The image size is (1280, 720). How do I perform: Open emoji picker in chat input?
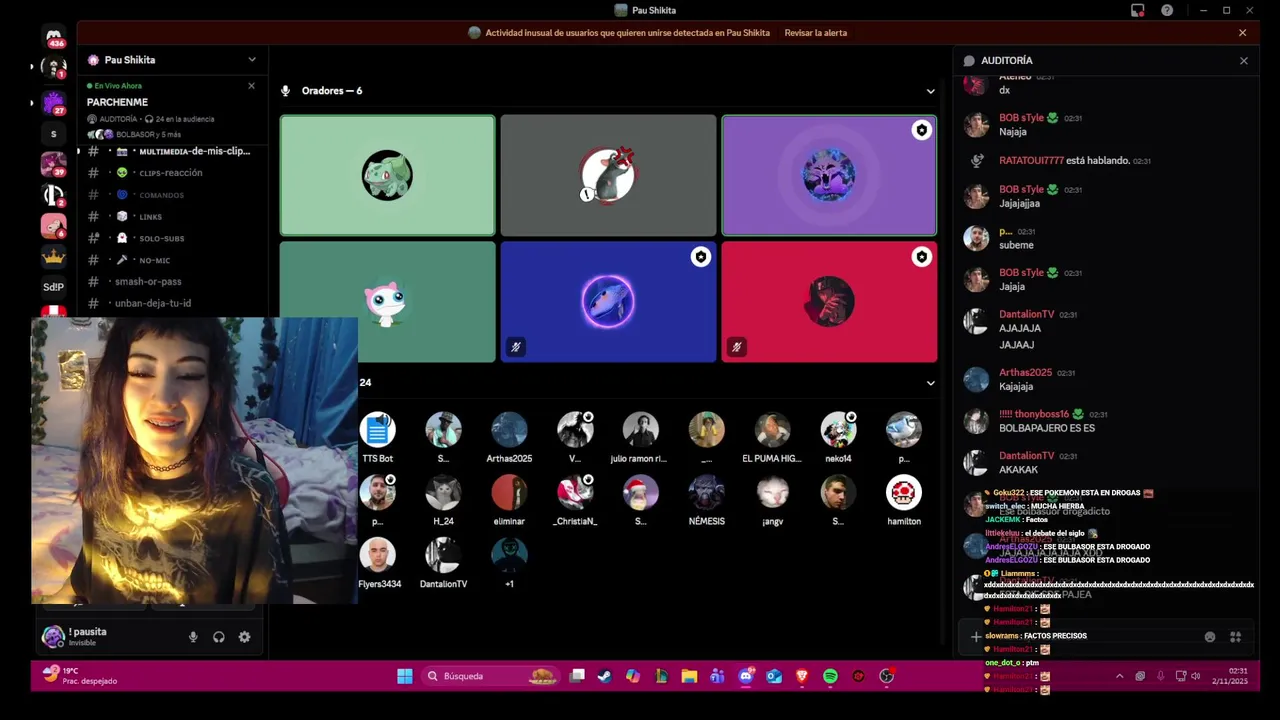coord(1210,637)
